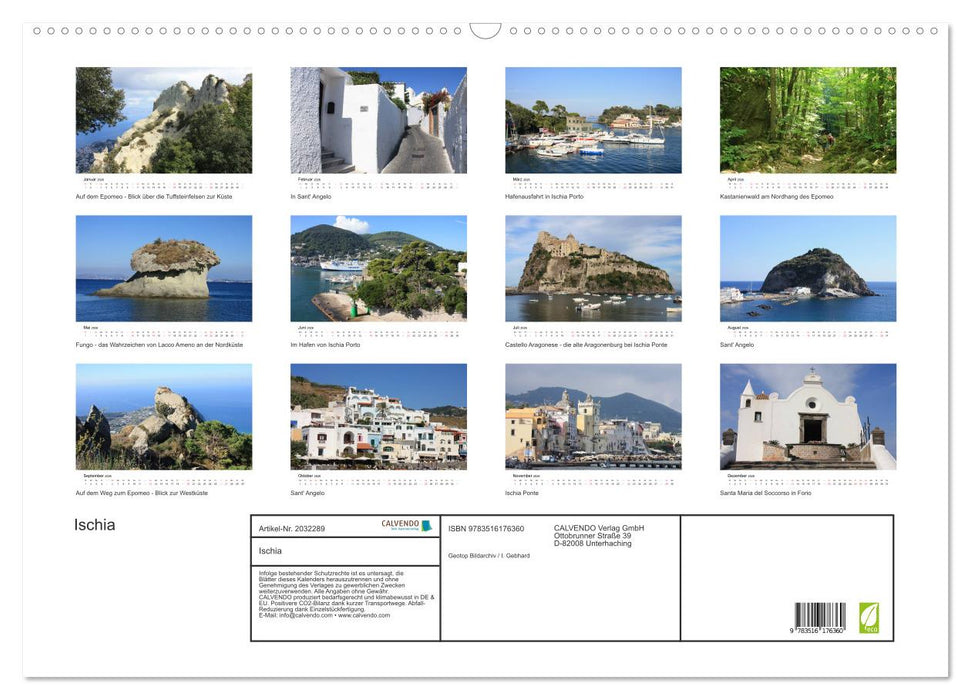Open the April chestnut forest photo
Image resolution: width=971 pixels, height=700 pixels.
click(806, 120)
